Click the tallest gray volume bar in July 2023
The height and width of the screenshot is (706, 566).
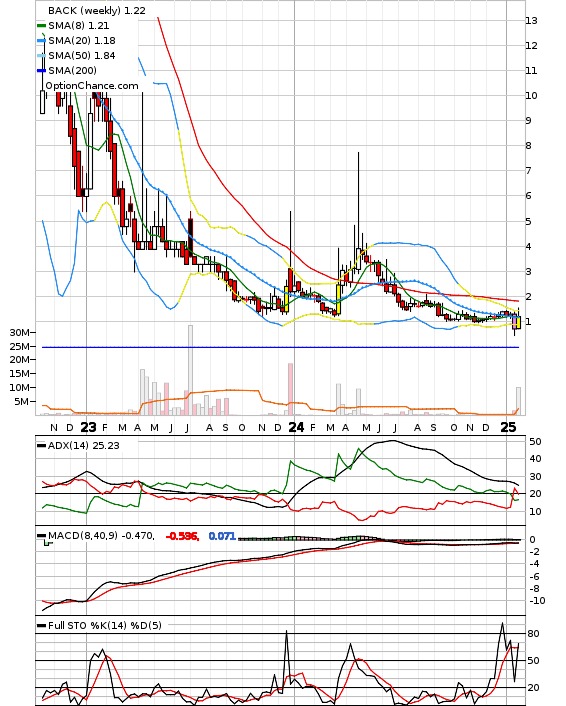190,370
